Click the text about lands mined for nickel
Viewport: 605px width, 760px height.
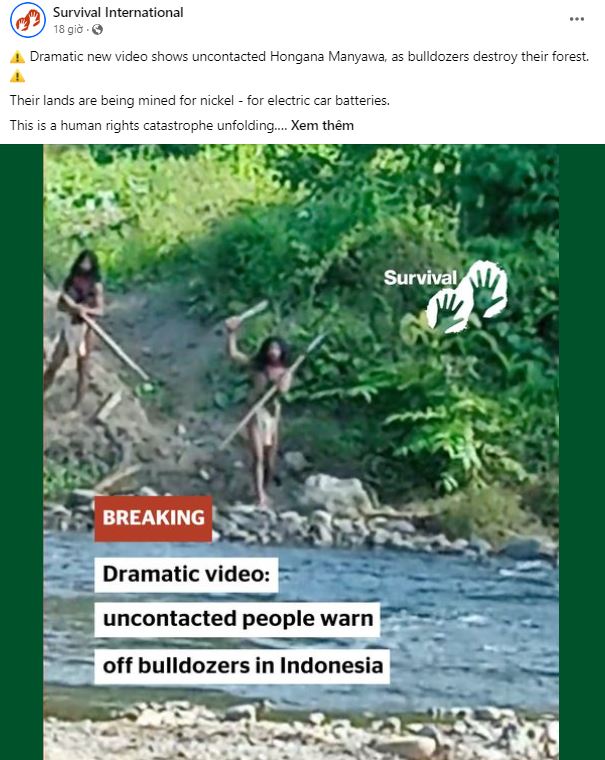tap(200, 100)
